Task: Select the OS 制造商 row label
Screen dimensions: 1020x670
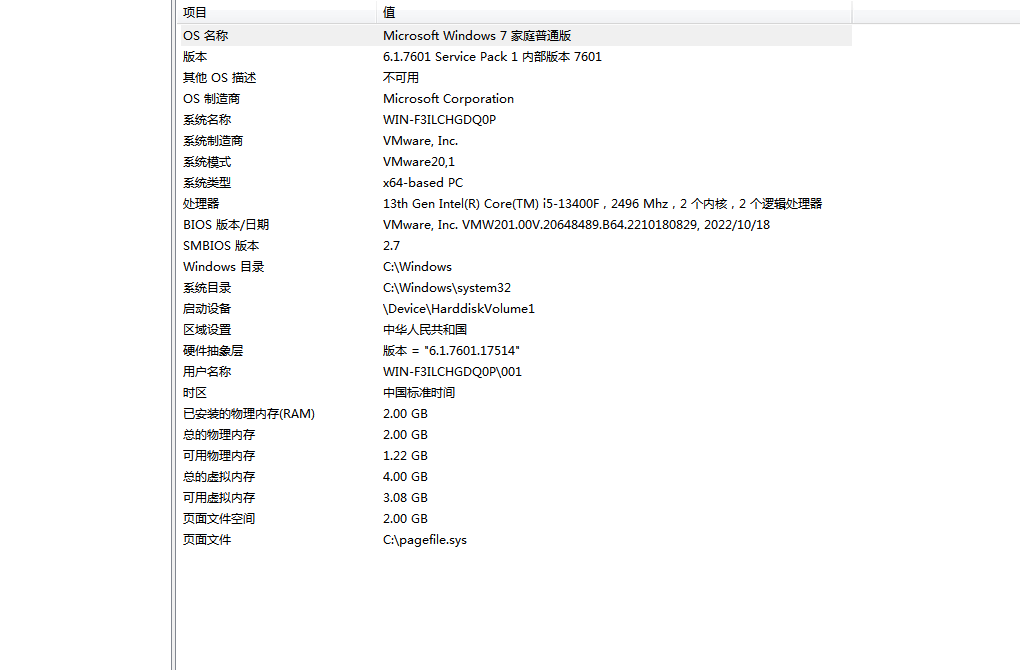Action: (211, 99)
